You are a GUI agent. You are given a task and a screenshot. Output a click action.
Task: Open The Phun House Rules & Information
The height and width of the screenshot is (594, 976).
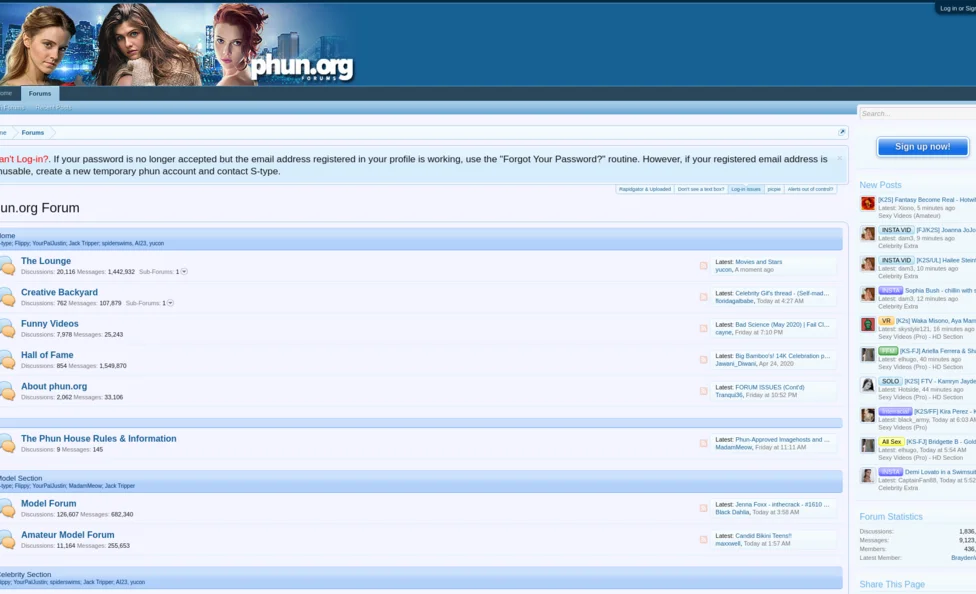tap(98, 438)
